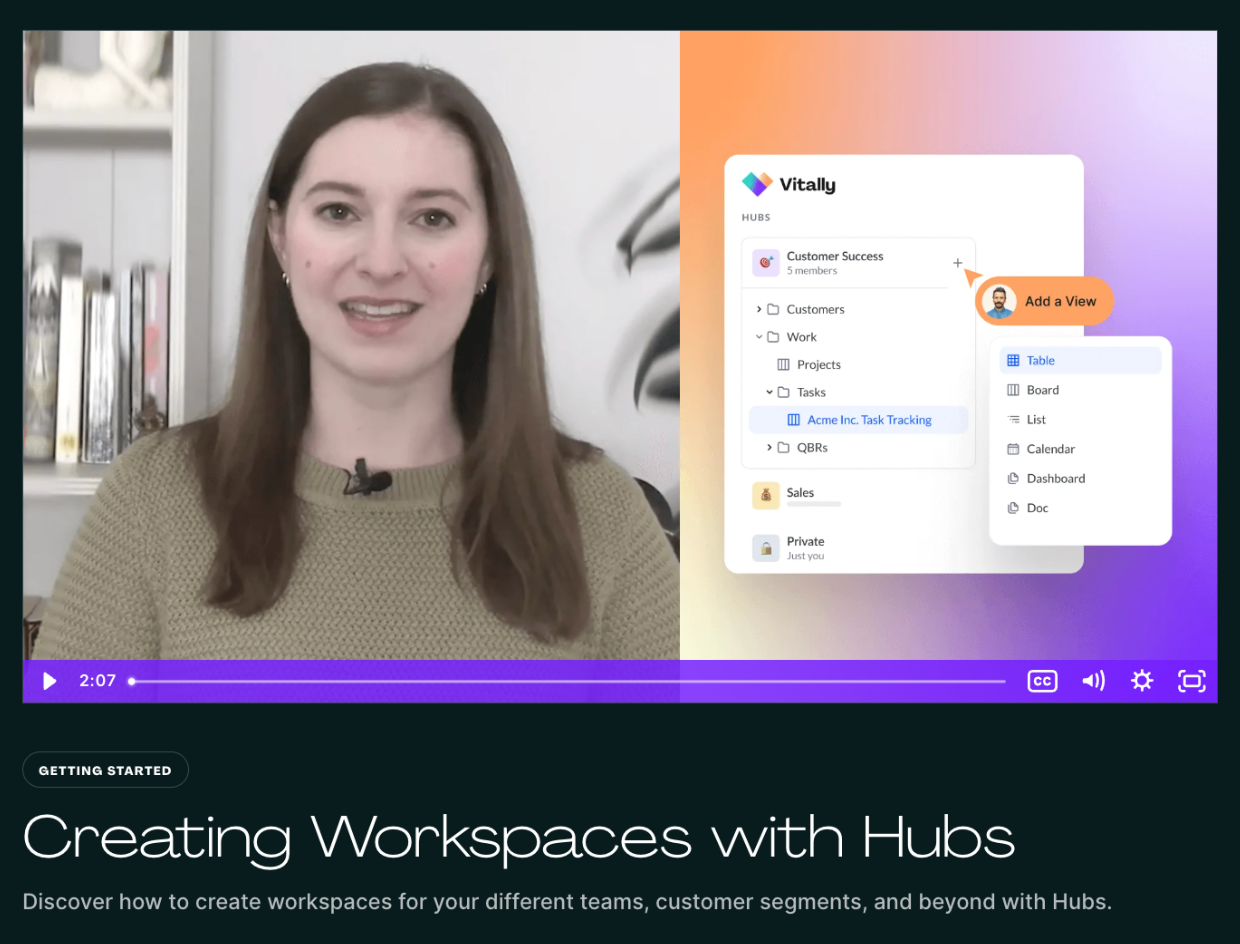Viewport: 1240px width, 944px height.
Task: Click the Add a View bubble
Action: pyautogui.click(x=1044, y=301)
